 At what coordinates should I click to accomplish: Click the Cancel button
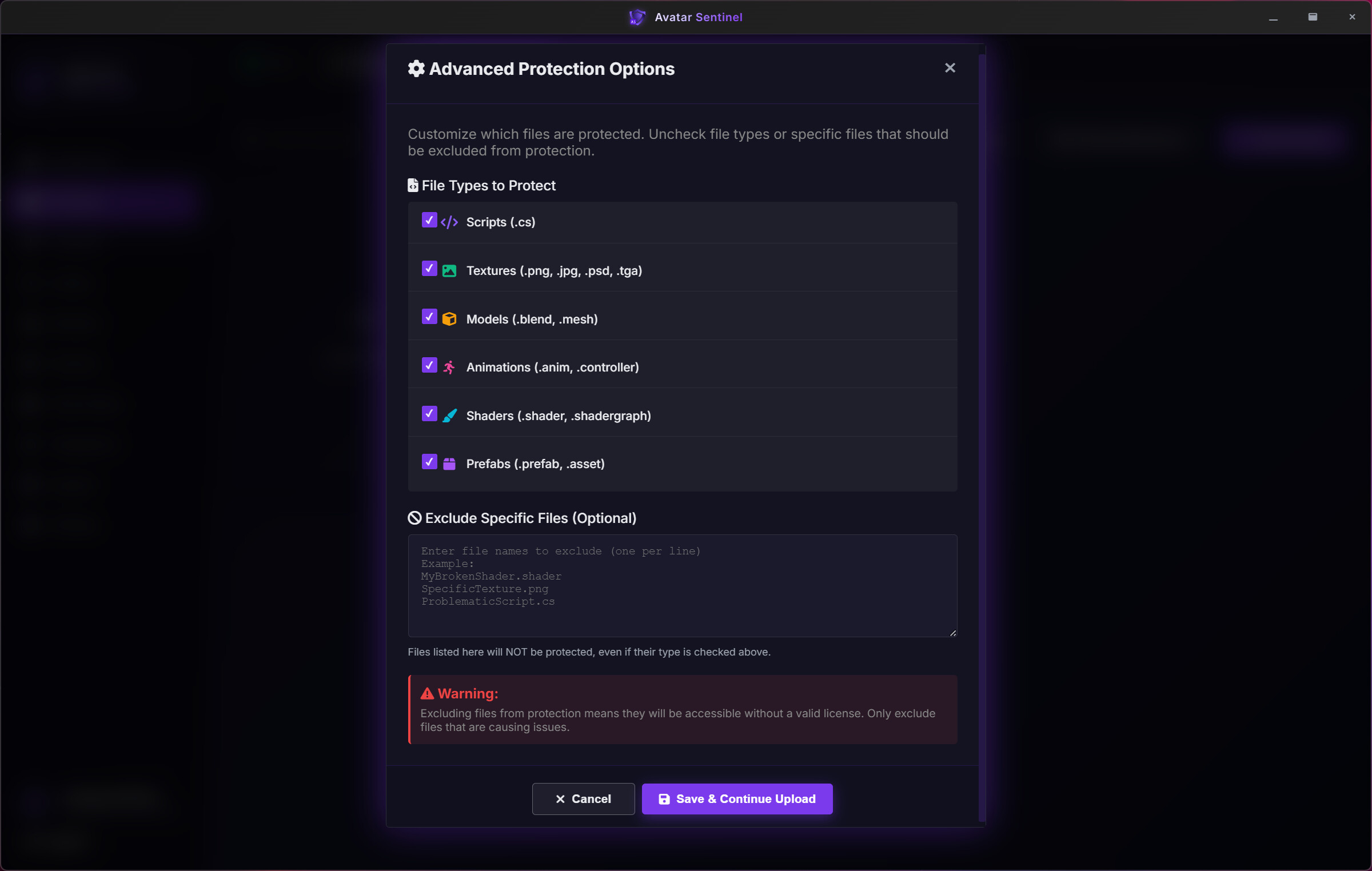(583, 798)
